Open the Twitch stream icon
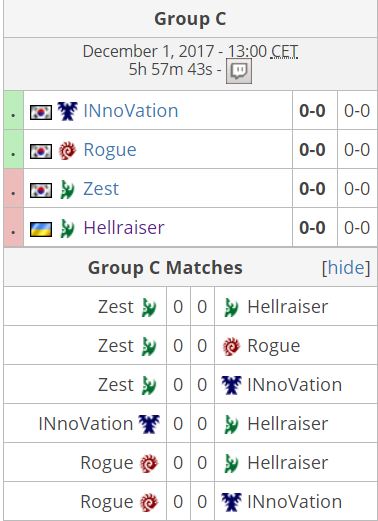Screen dimensions: 378x521 point(239,71)
